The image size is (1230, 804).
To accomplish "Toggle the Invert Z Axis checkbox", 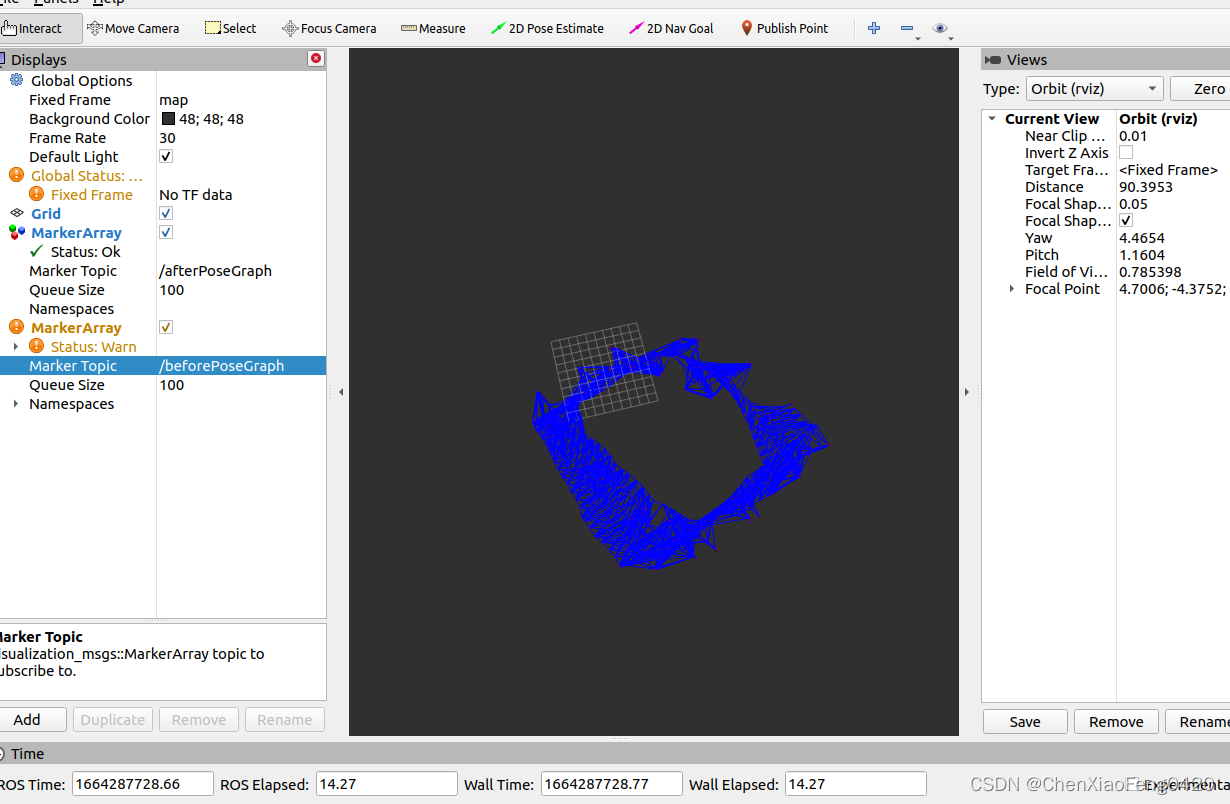I will tap(1126, 152).
